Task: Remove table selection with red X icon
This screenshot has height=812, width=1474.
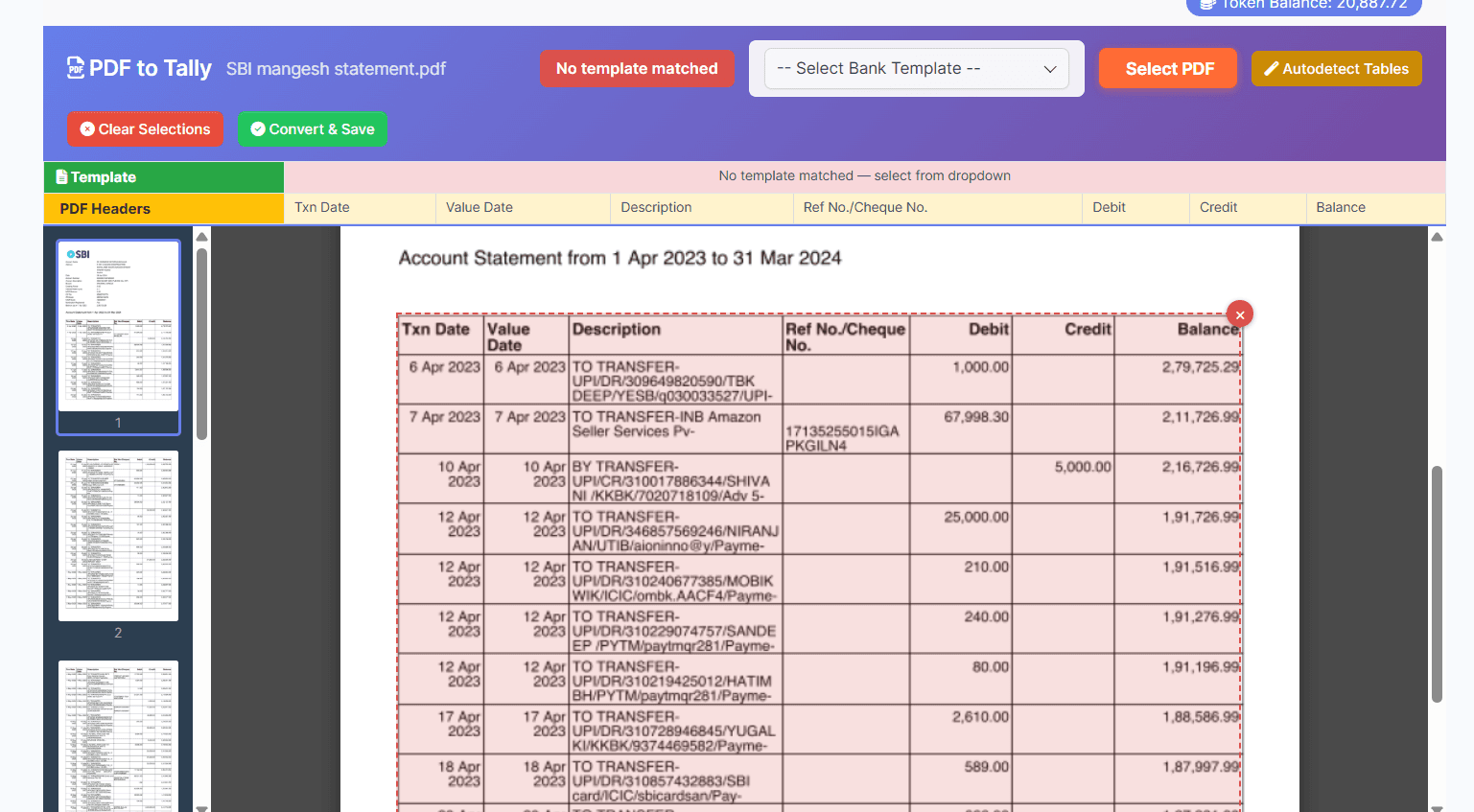Action: click(x=1239, y=314)
